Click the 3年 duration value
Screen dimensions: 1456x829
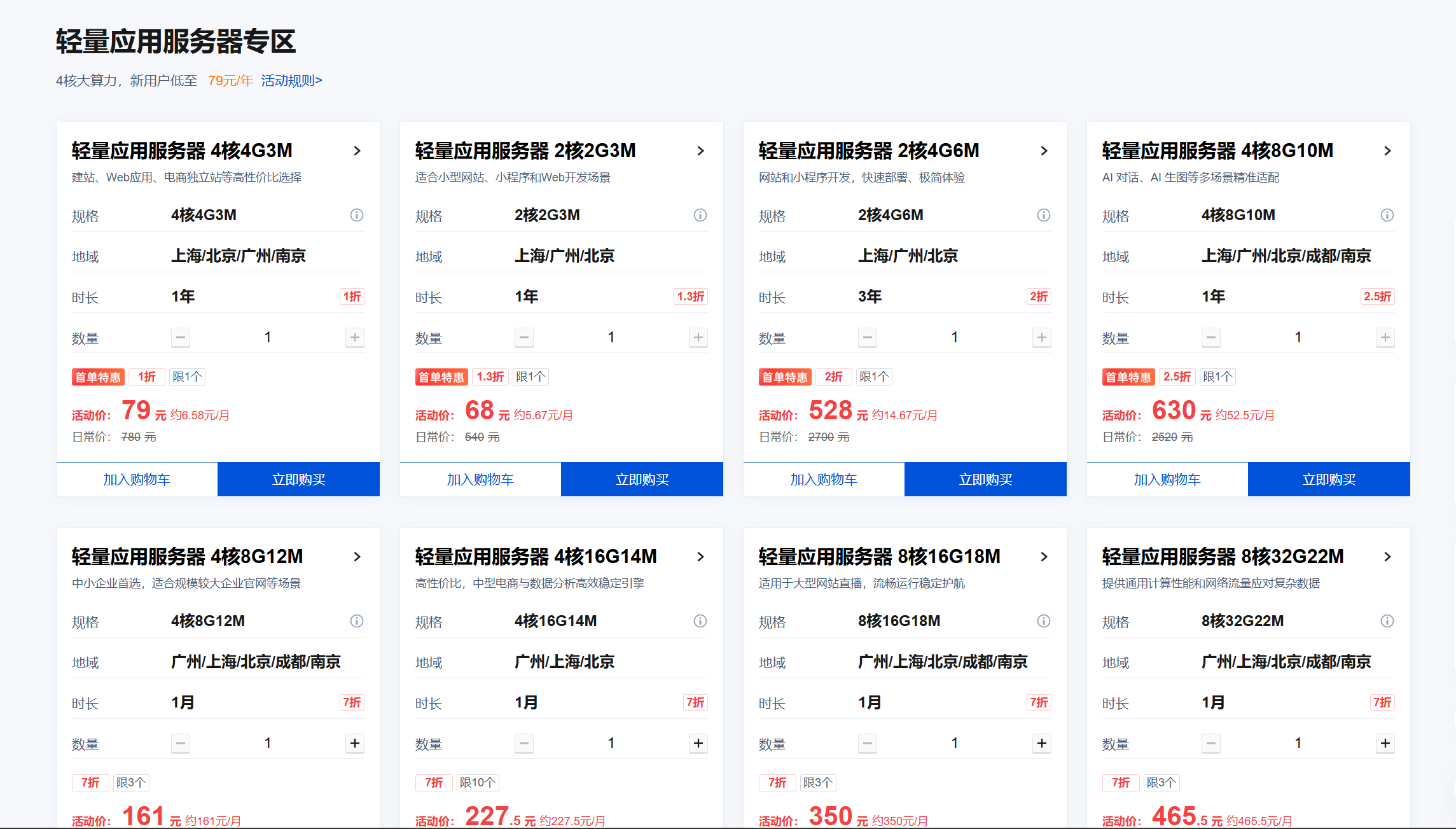[870, 296]
